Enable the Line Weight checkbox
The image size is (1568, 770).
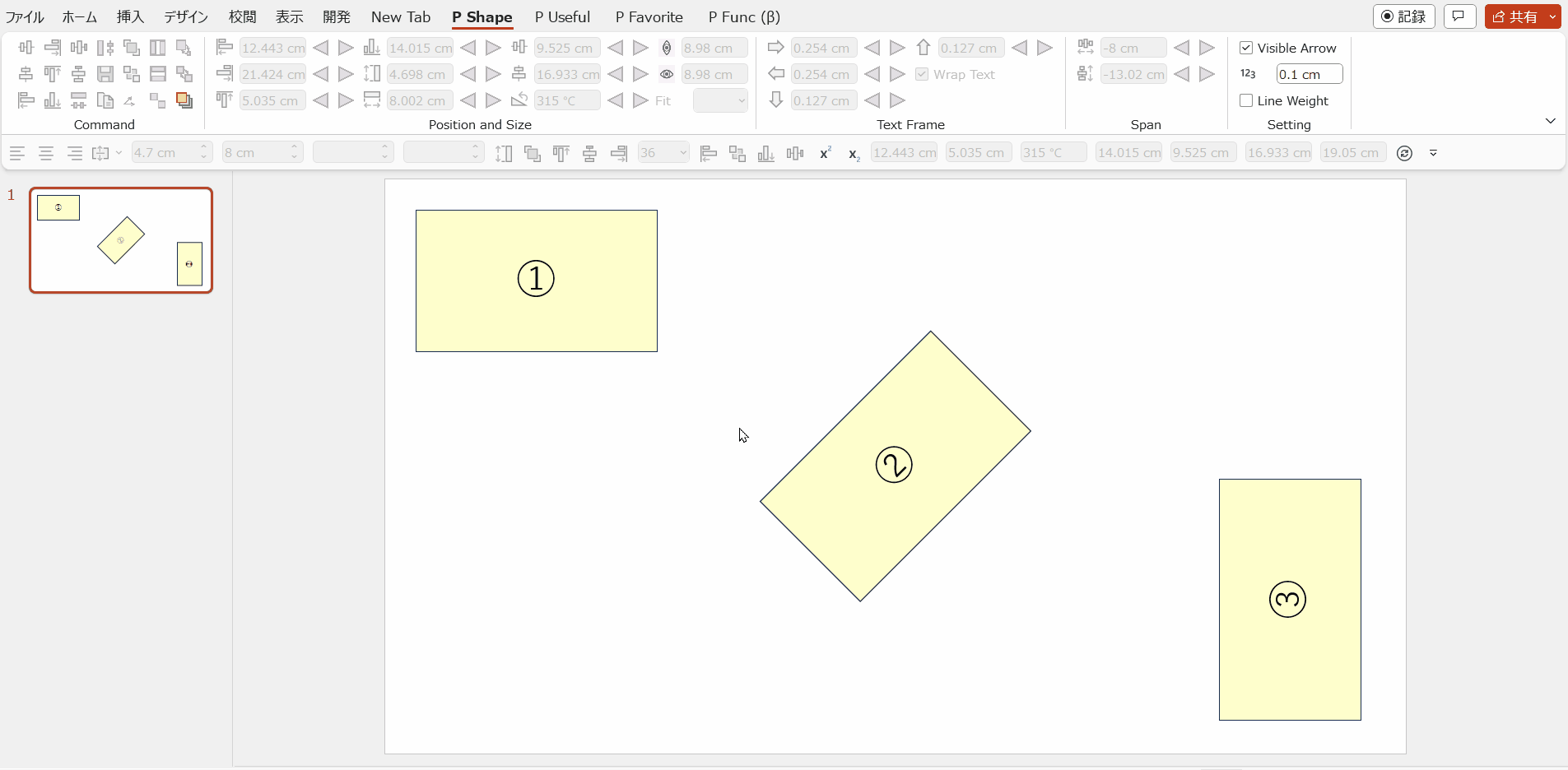1246,100
